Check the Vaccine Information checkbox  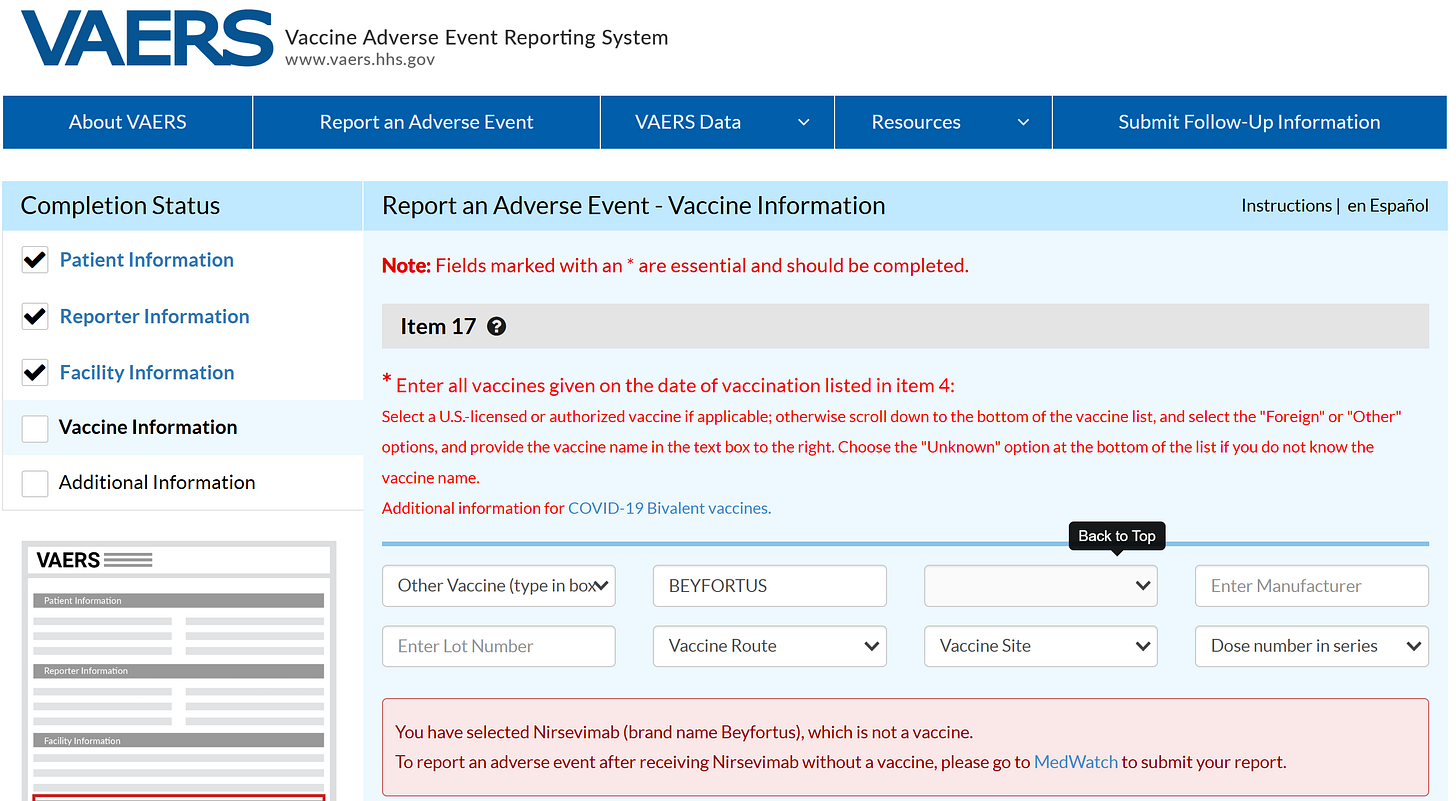35,428
